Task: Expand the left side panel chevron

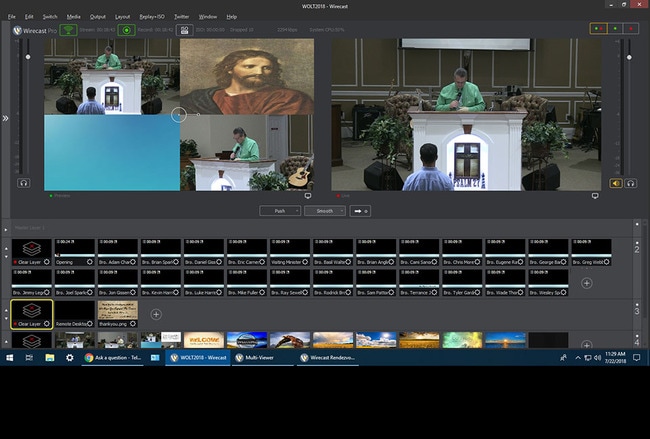Action: pyautogui.click(x=5, y=118)
